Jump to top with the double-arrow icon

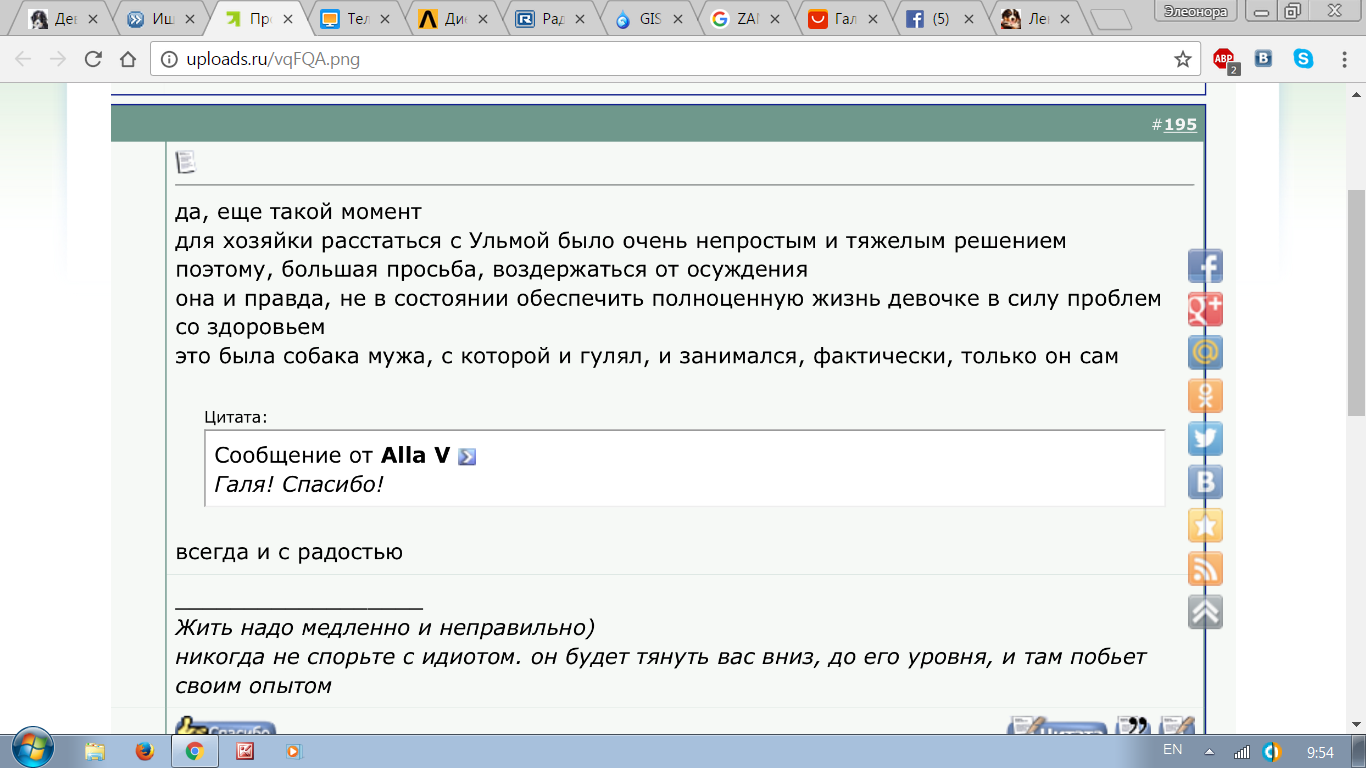tap(1205, 611)
